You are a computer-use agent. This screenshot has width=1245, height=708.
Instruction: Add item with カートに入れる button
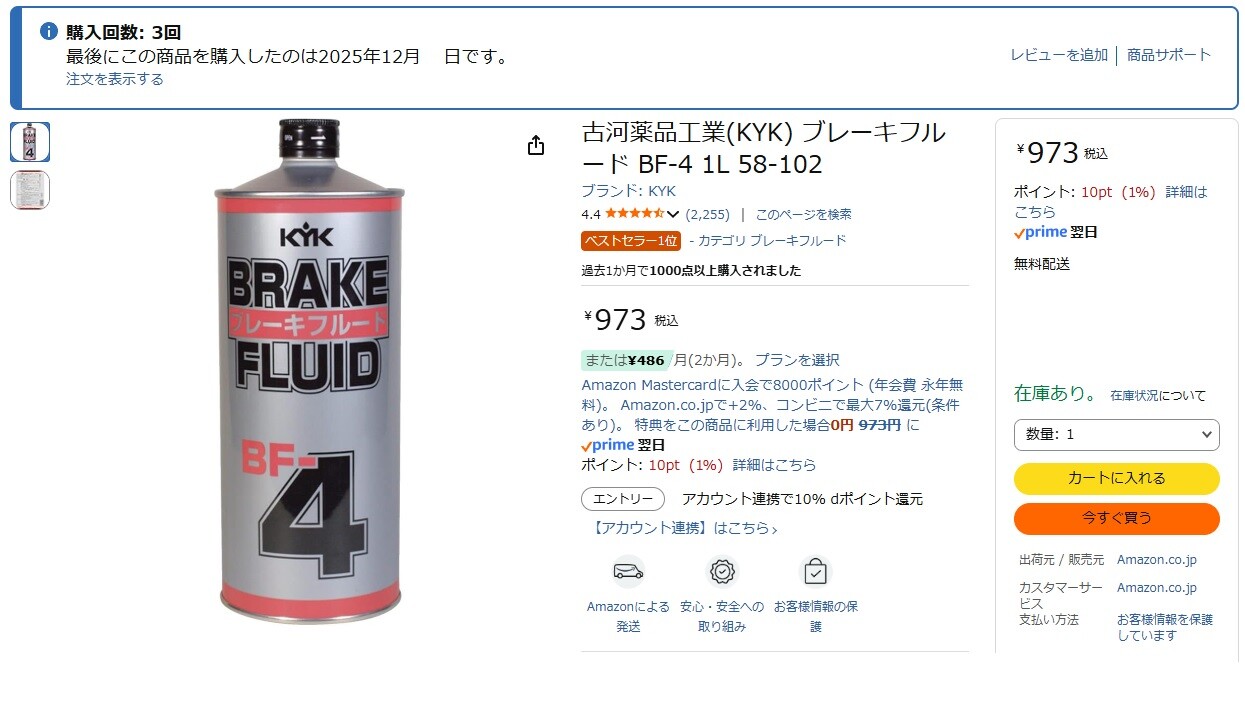coord(1117,479)
